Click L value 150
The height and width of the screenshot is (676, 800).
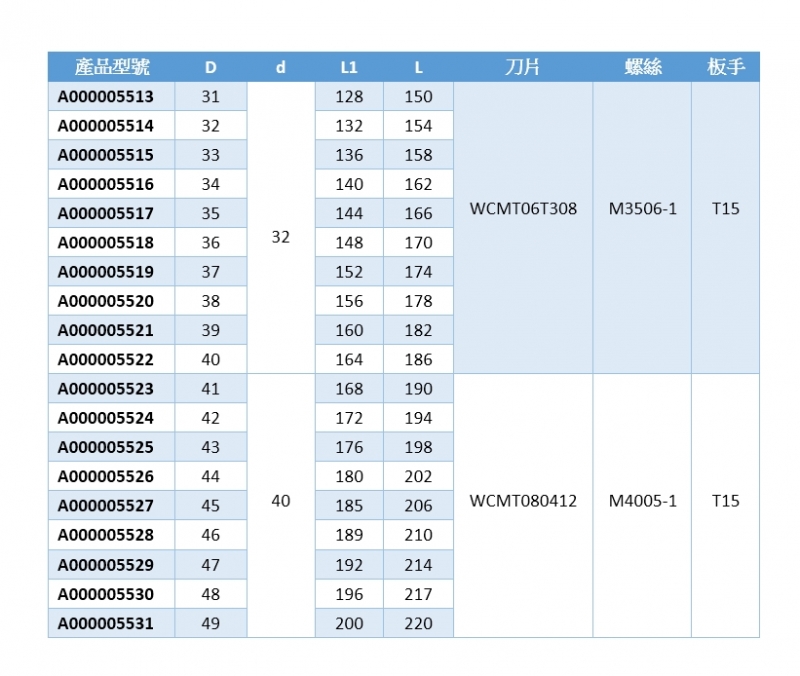tap(418, 96)
